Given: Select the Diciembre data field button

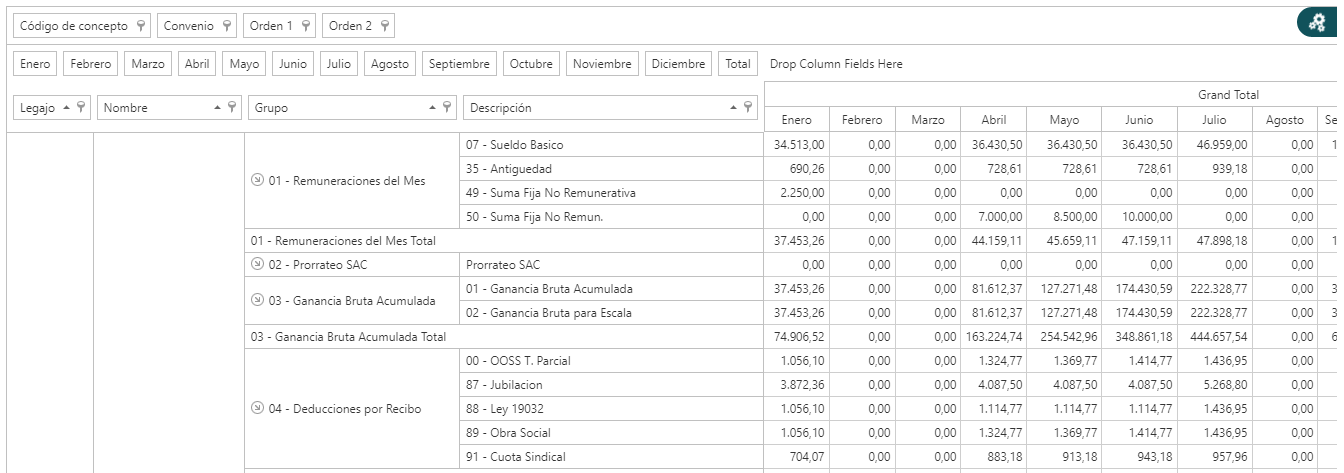Looking at the screenshot, I should click(x=678, y=64).
